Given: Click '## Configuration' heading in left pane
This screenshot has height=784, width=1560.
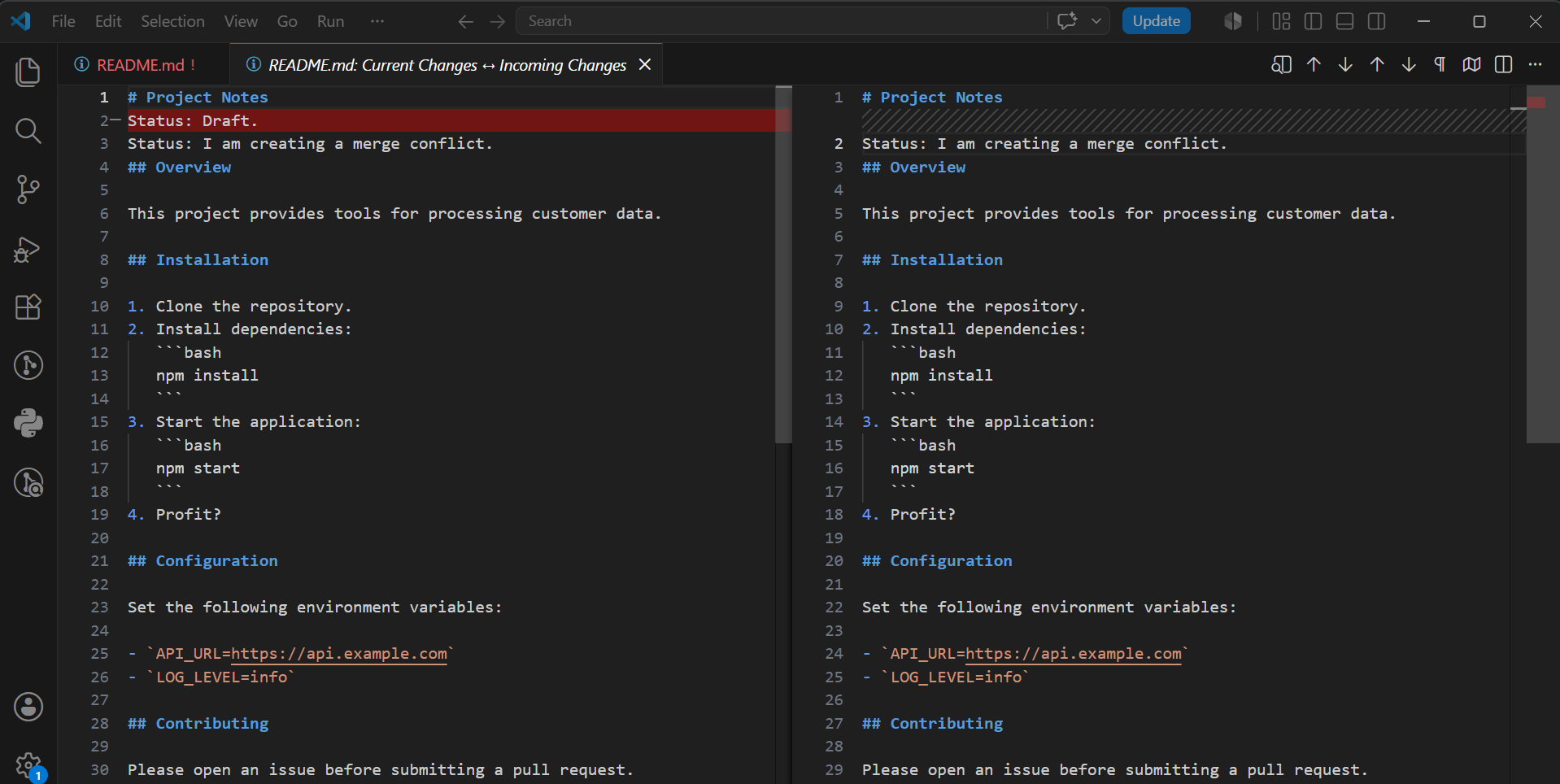Looking at the screenshot, I should click(203, 560).
